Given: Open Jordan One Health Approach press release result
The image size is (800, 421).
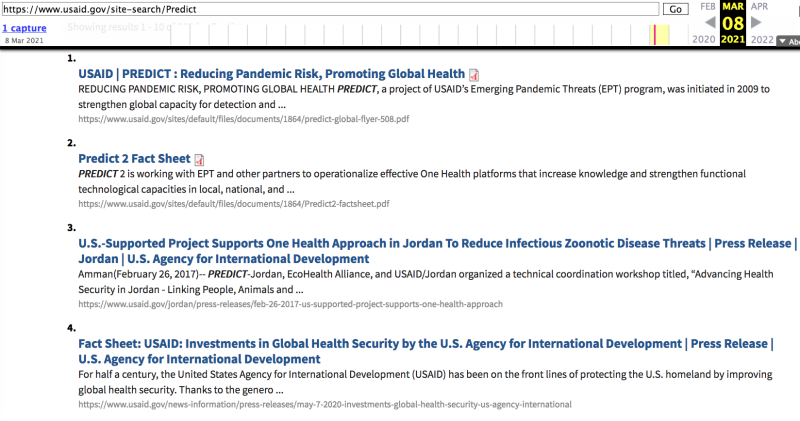Looking at the screenshot, I should click(x=437, y=251).
